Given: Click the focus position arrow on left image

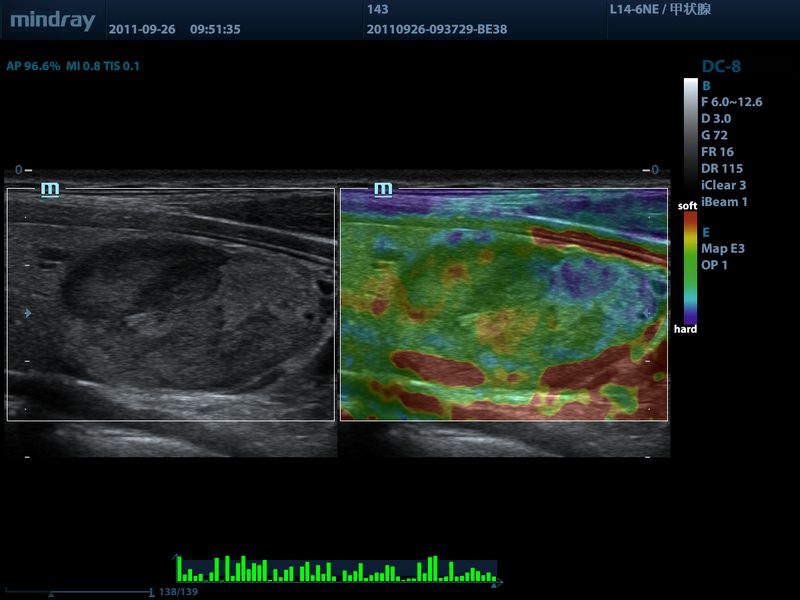Looking at the screenshot, I should click(27, 314).
